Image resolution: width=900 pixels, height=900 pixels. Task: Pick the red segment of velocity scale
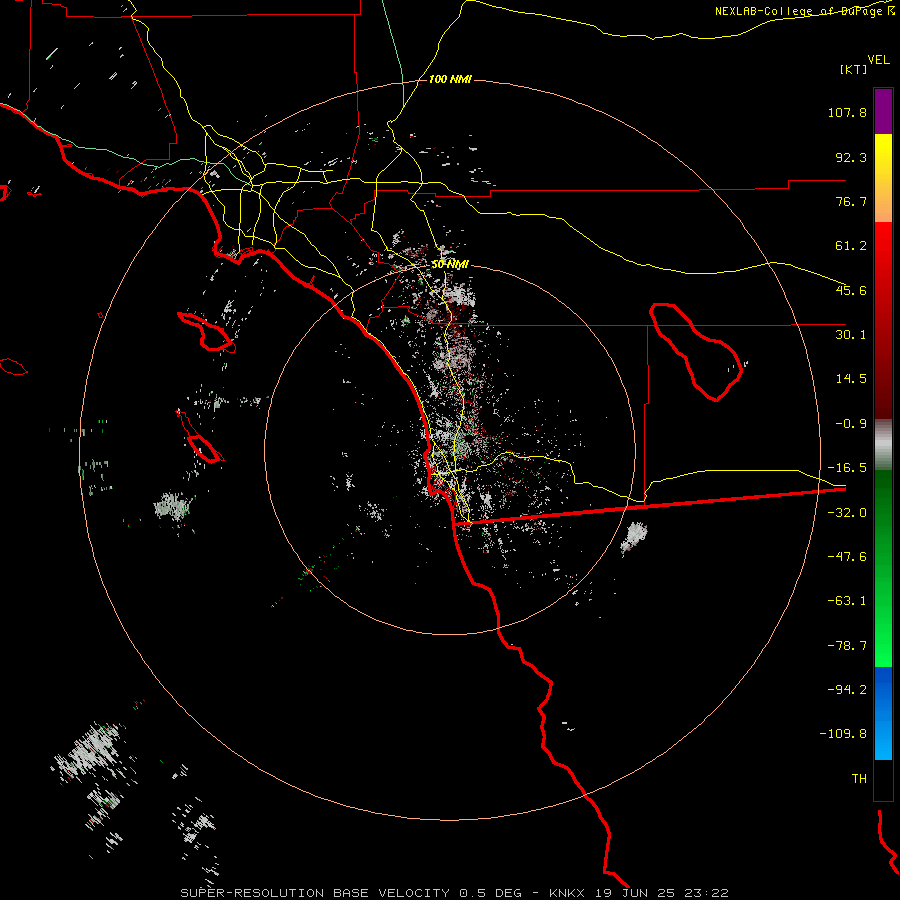883,320
